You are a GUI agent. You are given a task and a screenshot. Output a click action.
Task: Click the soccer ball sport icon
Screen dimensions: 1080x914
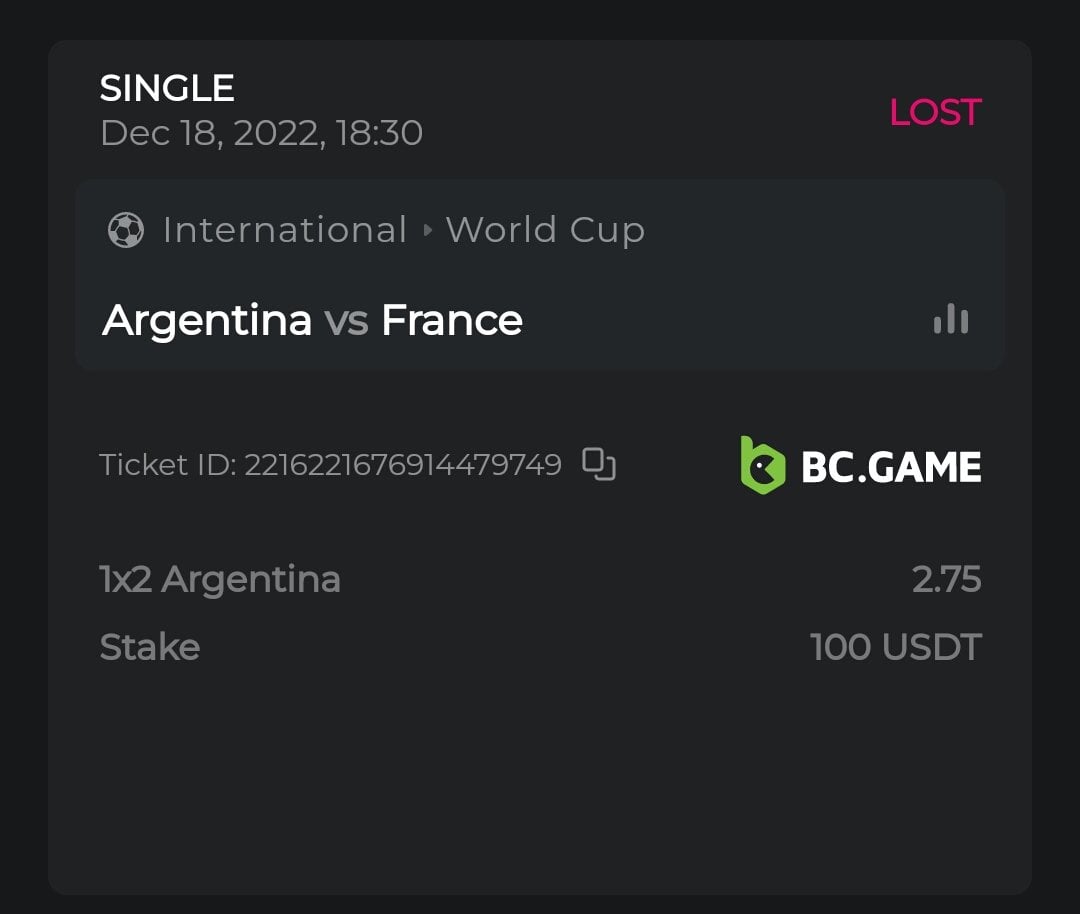(x=126, y=230)
